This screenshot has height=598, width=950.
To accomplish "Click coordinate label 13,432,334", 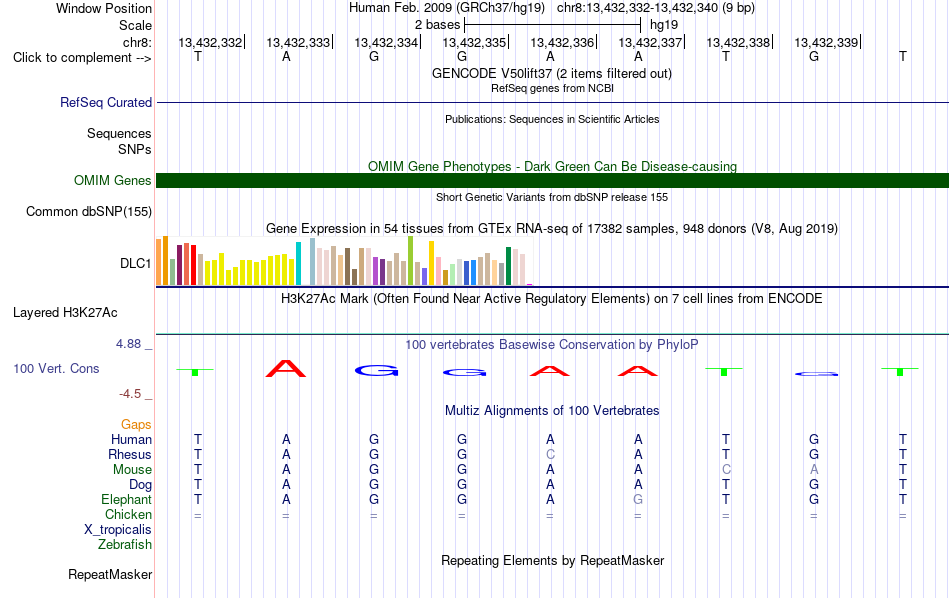I will (386, 42).
